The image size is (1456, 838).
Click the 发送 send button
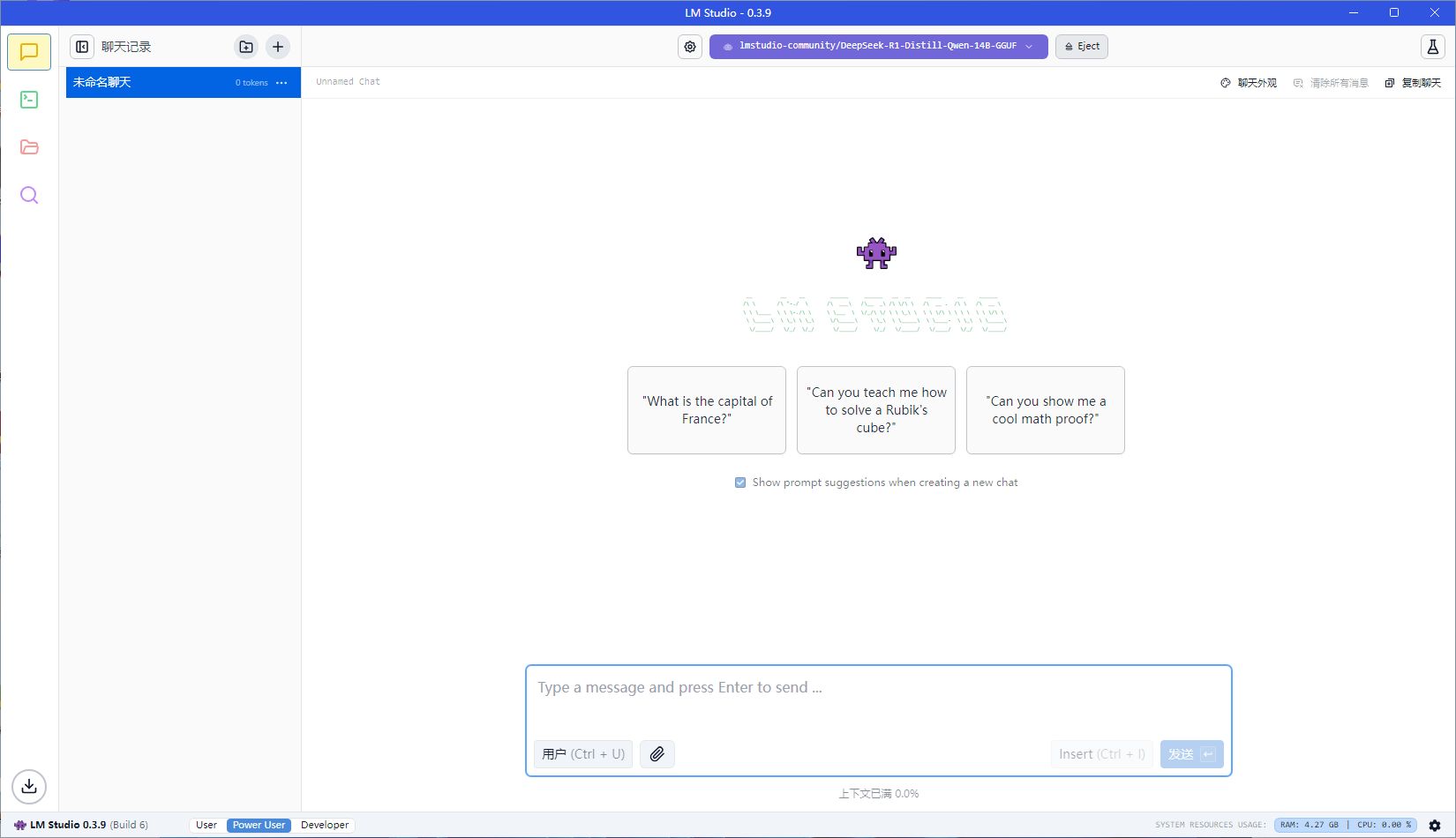pyautogui.click(x=1192, y=754)
